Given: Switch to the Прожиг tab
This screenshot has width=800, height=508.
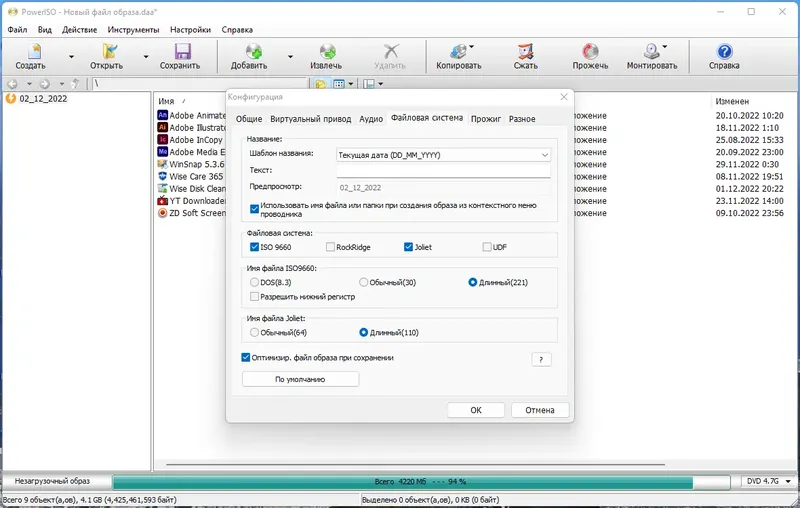Looking at the screenshot, I should 486,119.
